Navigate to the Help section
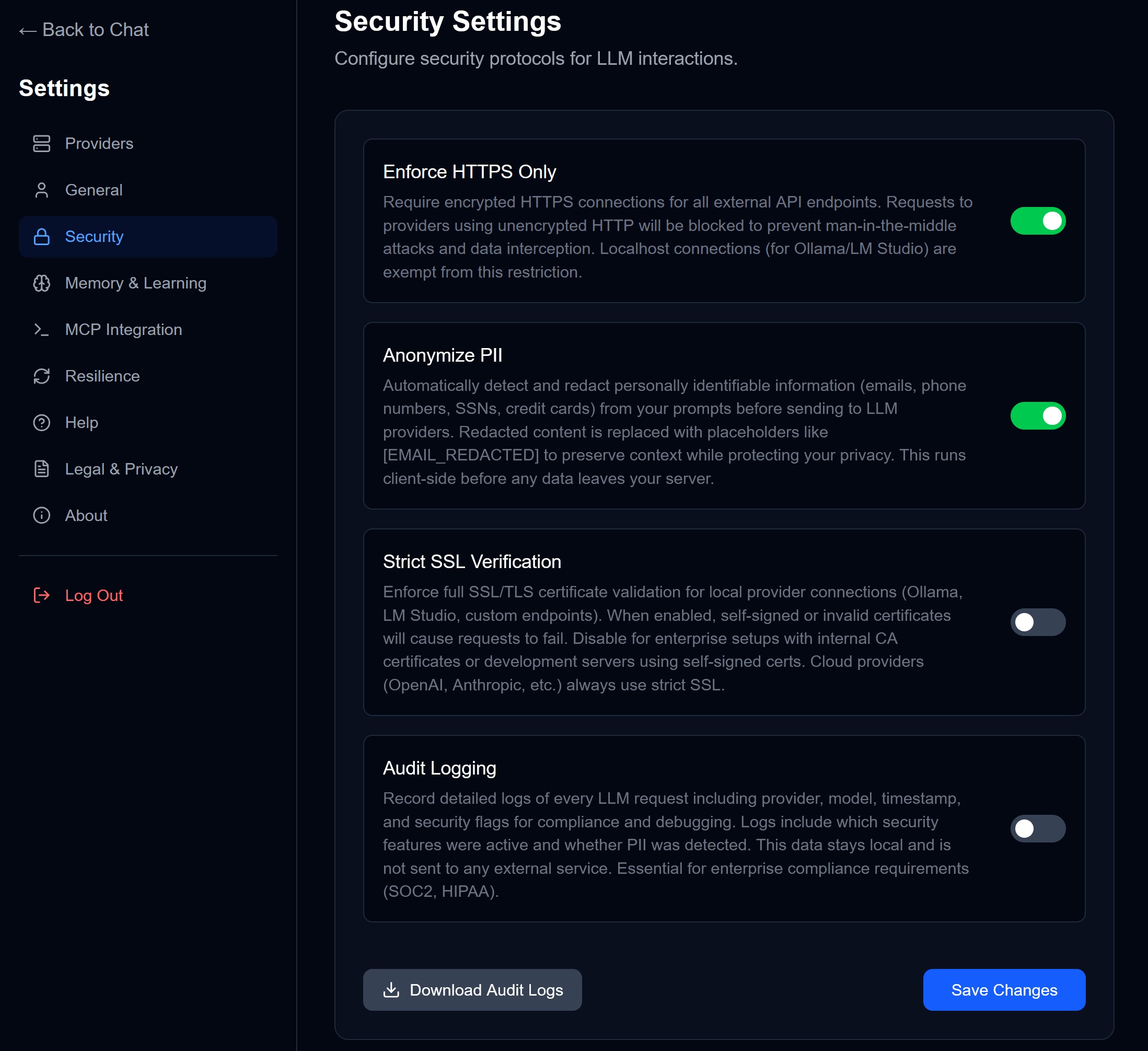The width and height of the screenshot is (1148, 1051). coord(82,422)
